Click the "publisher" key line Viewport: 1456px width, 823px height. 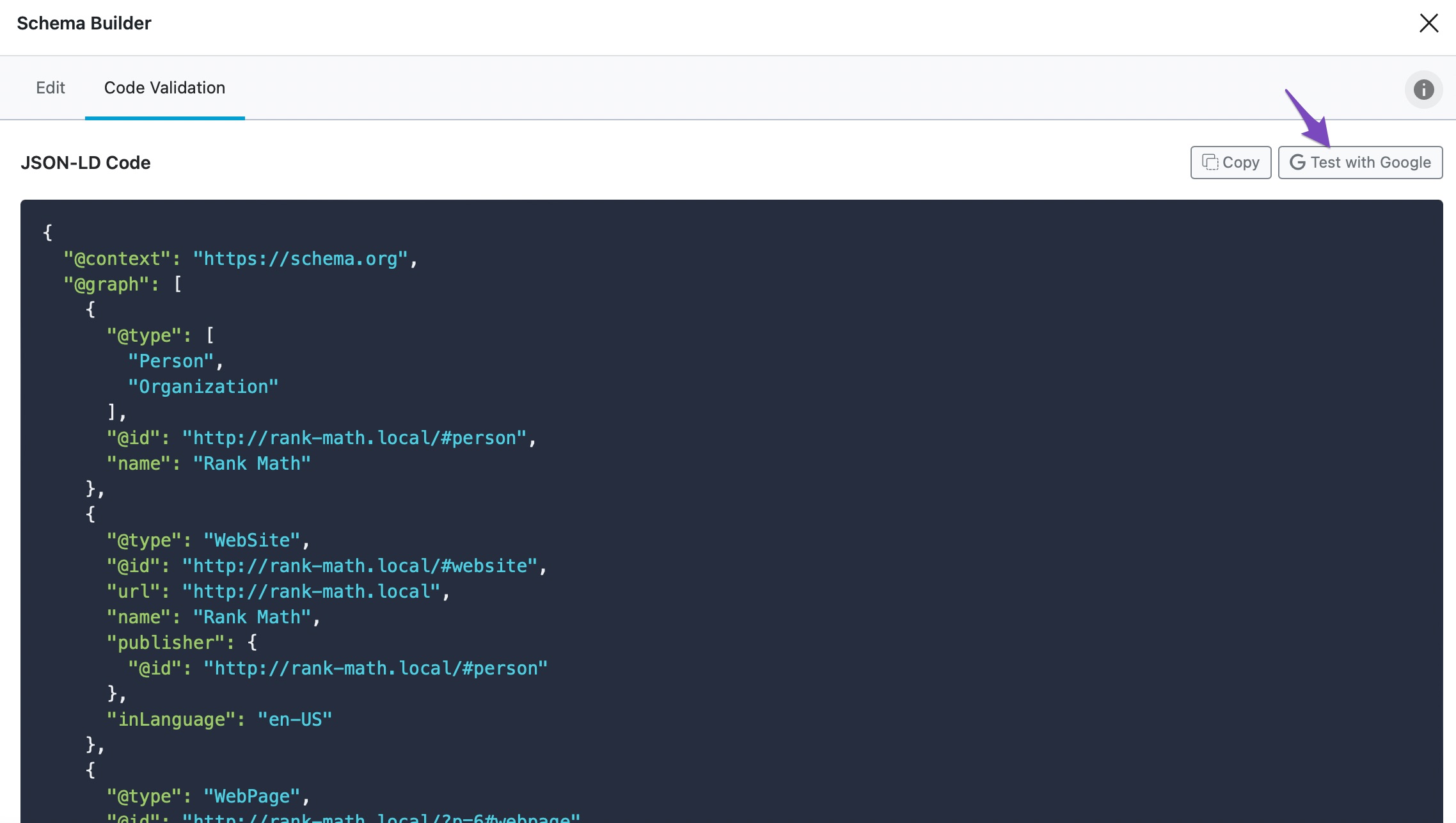(182, 643)
